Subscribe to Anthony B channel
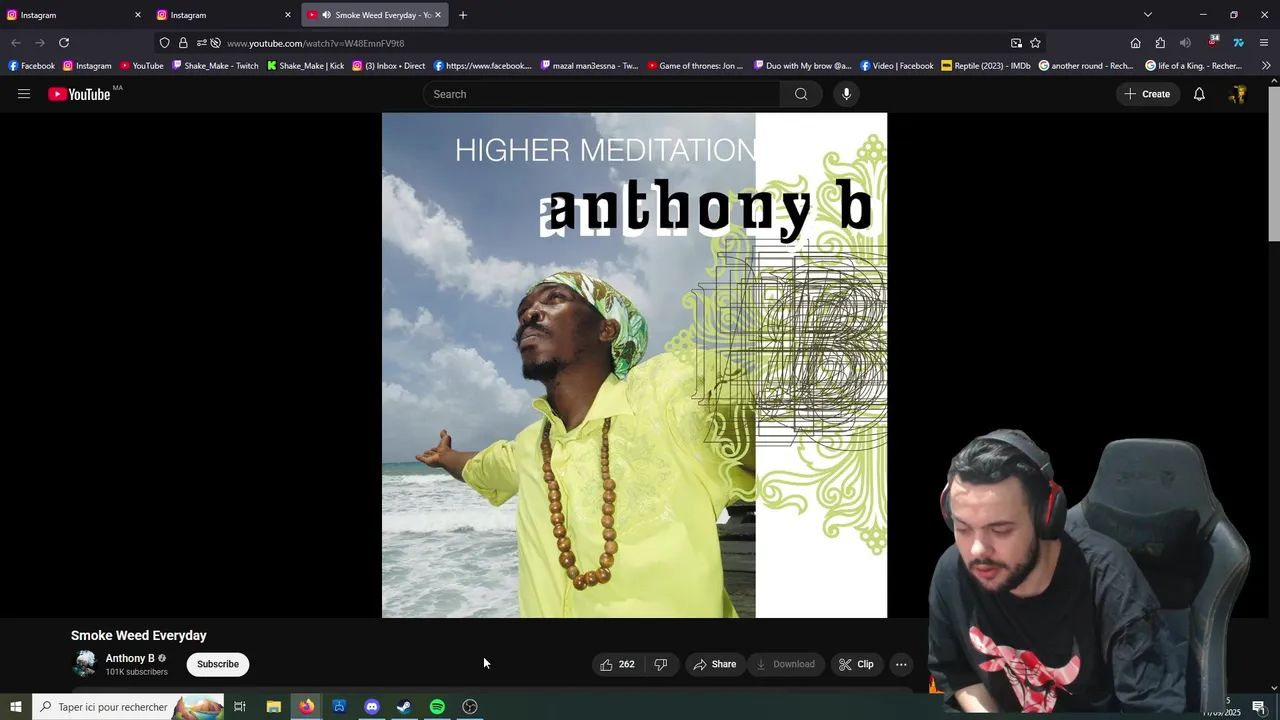 point(218,664)
